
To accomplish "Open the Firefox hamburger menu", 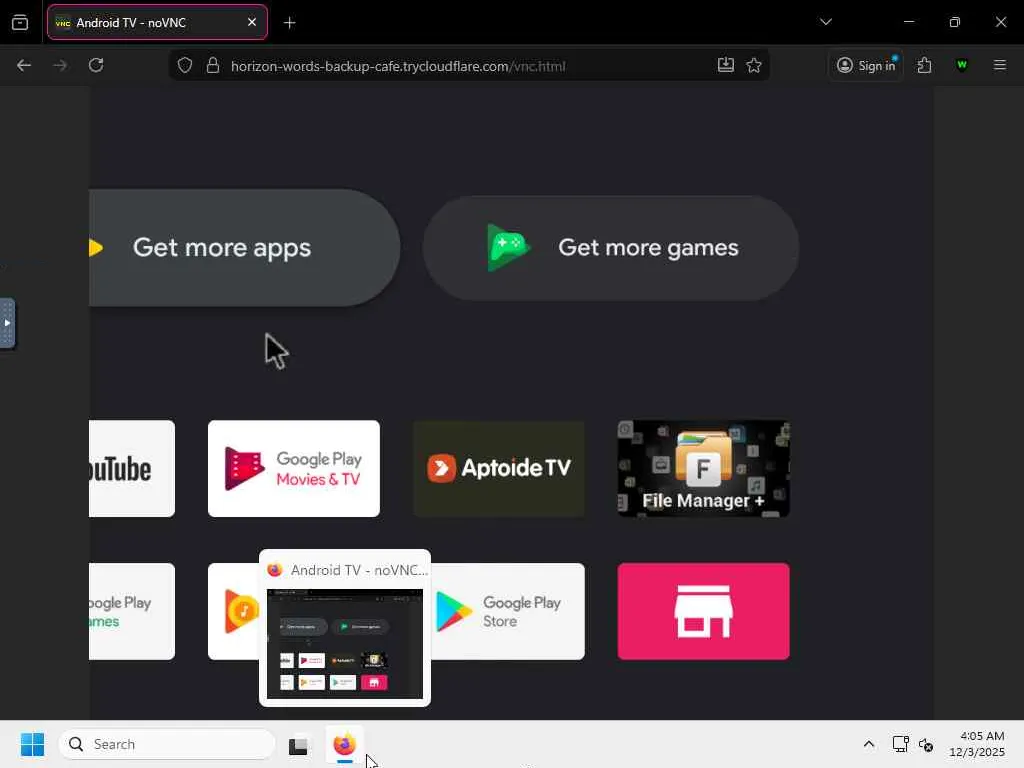I will pos(999,65).
